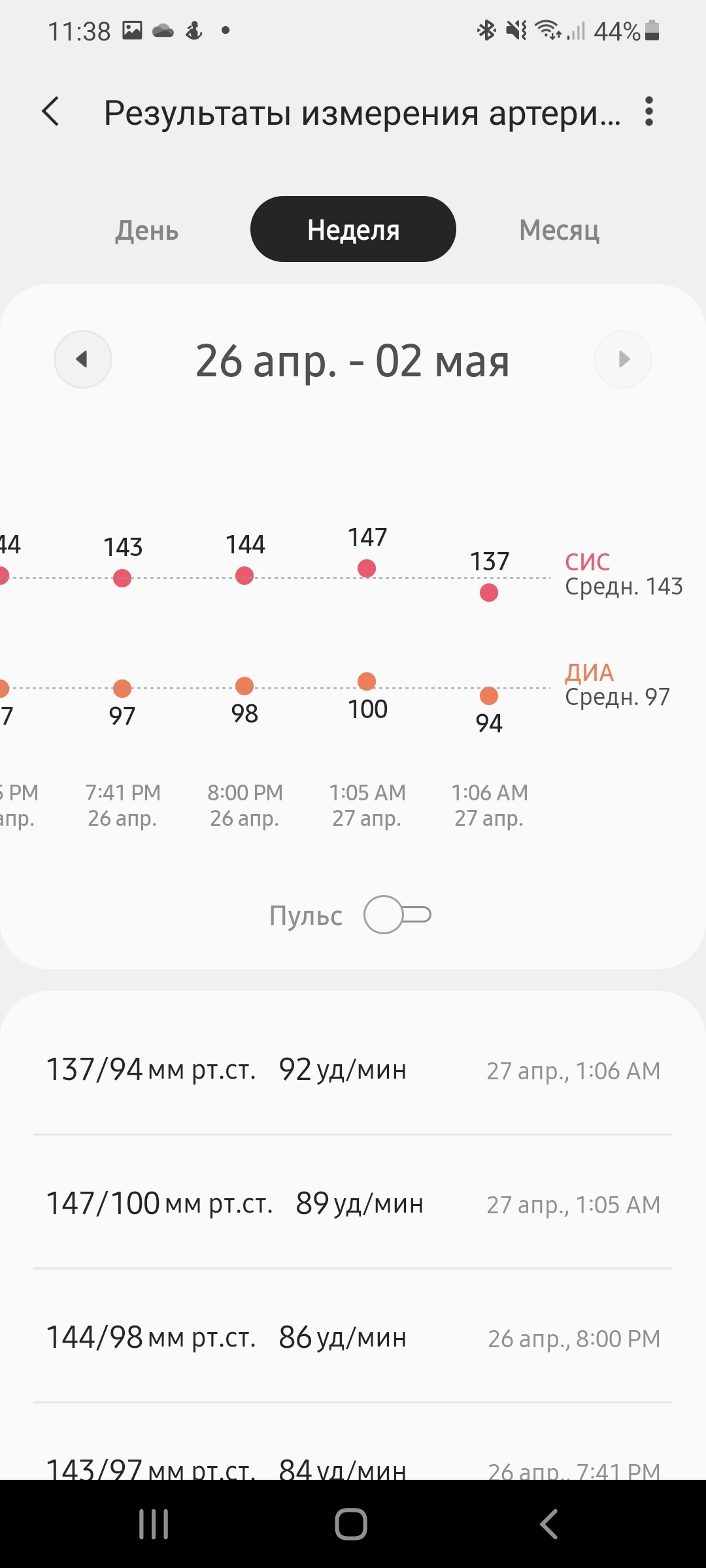This screenshot has height=1568, width=706.
Task: Open the 144/98 measurement from 8:00 PM
Action: coord(353,1337)
